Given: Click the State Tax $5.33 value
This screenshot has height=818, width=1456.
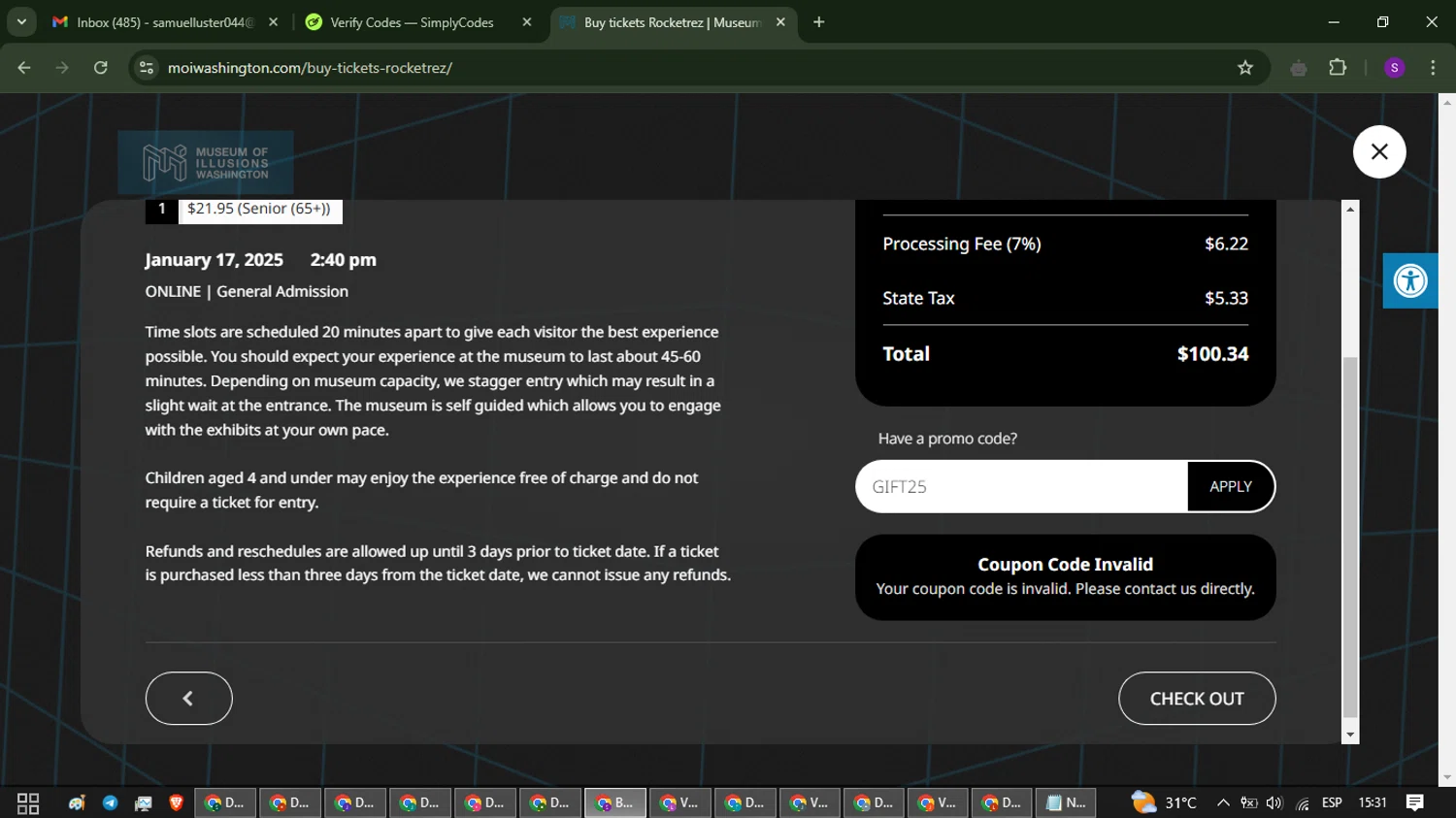Looking at the screenshot, I should point(1226,299).
